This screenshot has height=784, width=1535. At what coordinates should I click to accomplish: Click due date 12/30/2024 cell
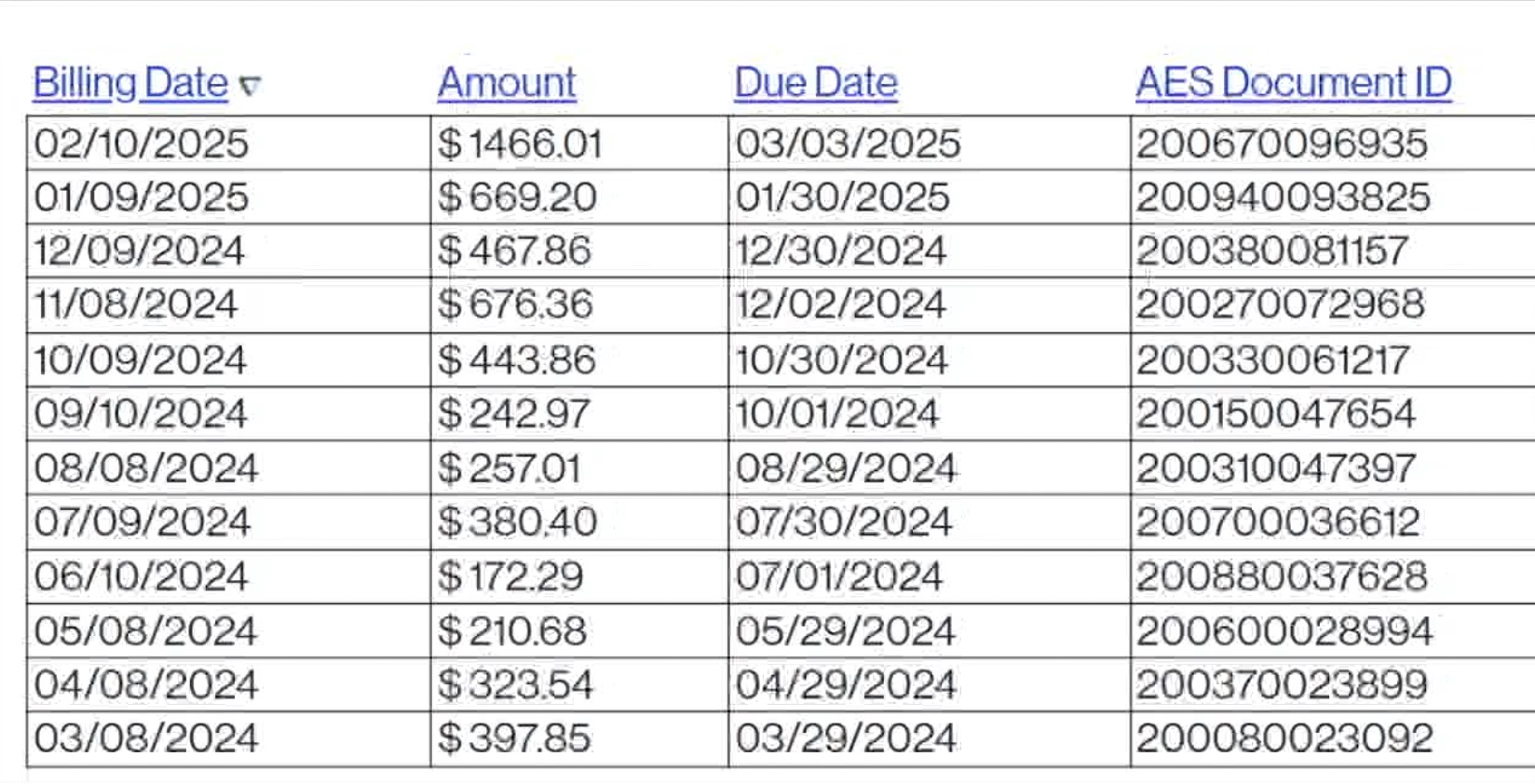pos(930,250)
